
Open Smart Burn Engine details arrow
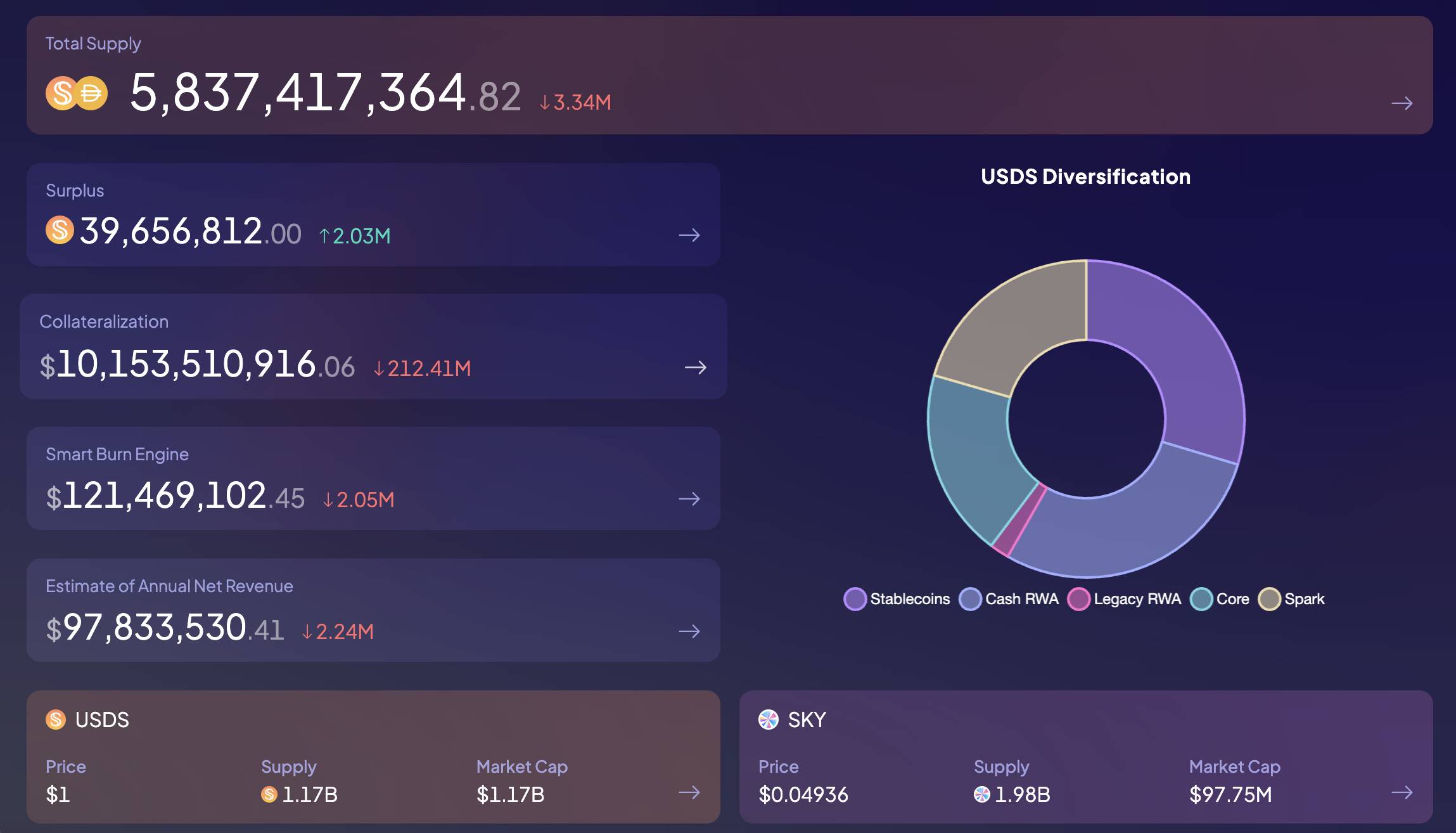(x=689, y=499)
